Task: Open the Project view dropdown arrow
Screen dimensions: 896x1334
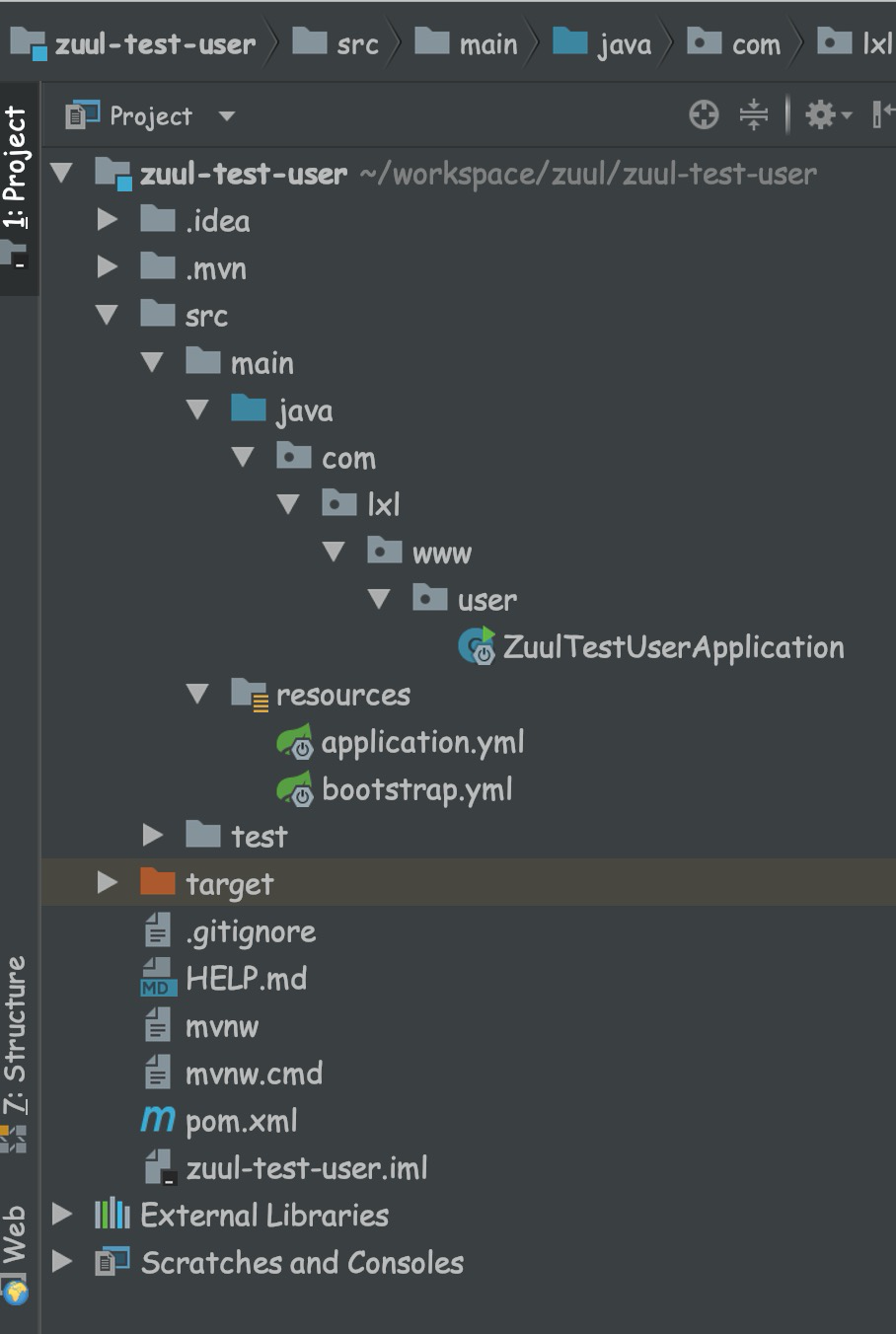Action: [x=226, y=116]
